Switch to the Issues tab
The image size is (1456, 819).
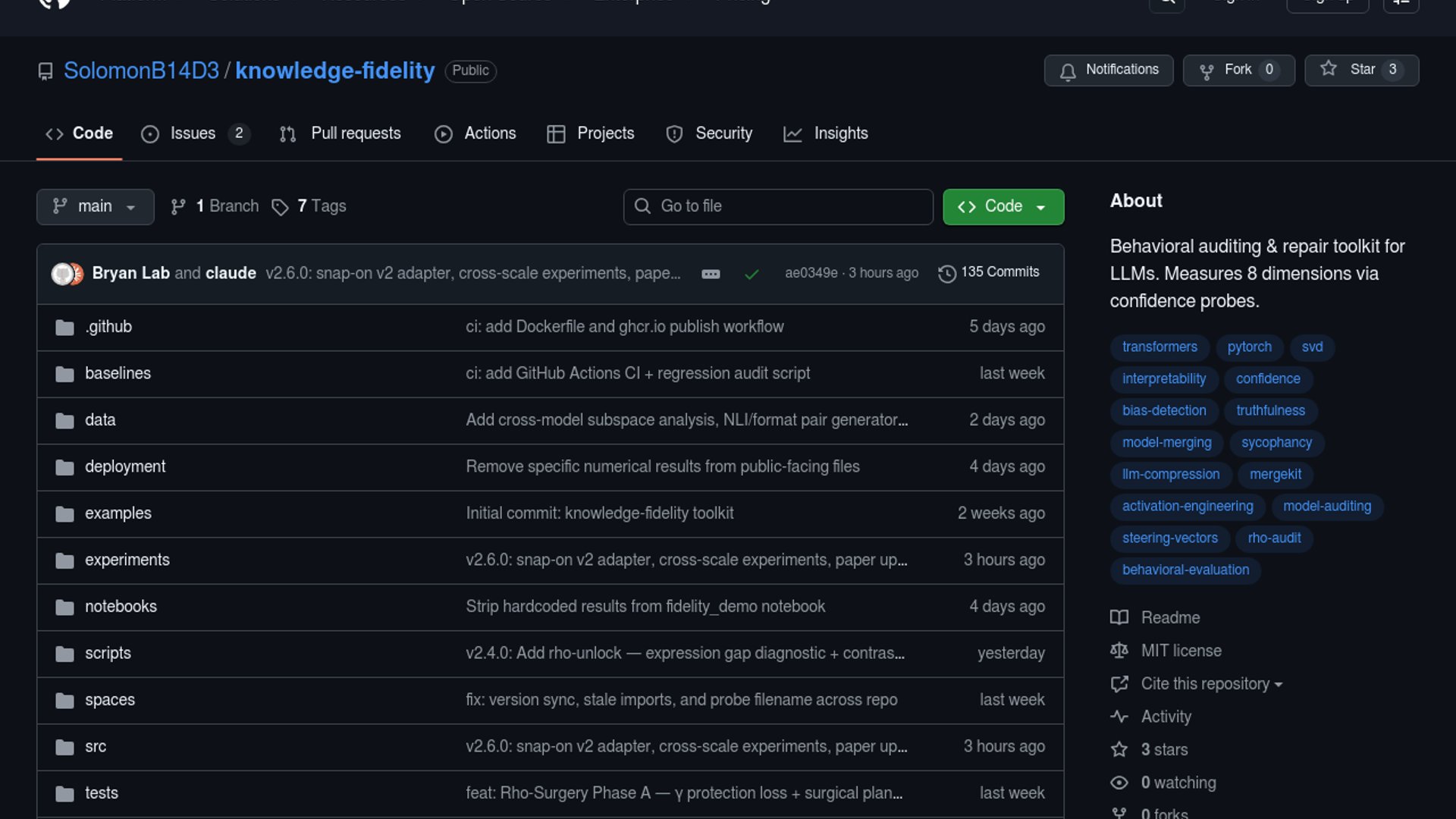point(193,134)
